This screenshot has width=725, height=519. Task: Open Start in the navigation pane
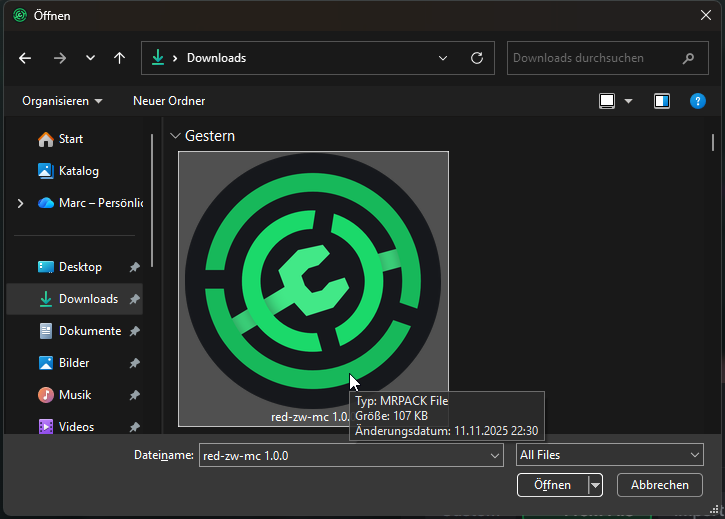[x=71, y=139]
